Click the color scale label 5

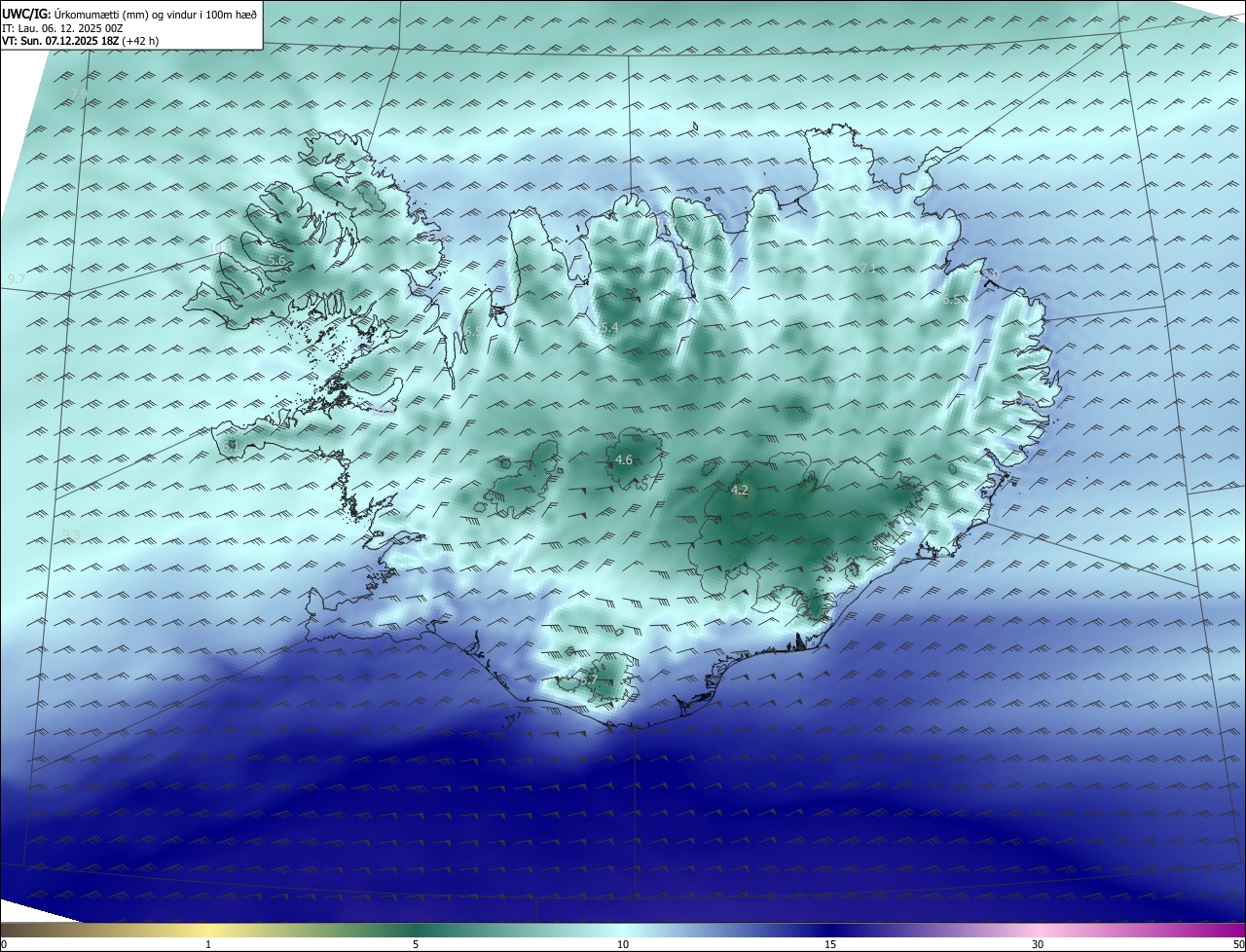[x=416, y=944]
